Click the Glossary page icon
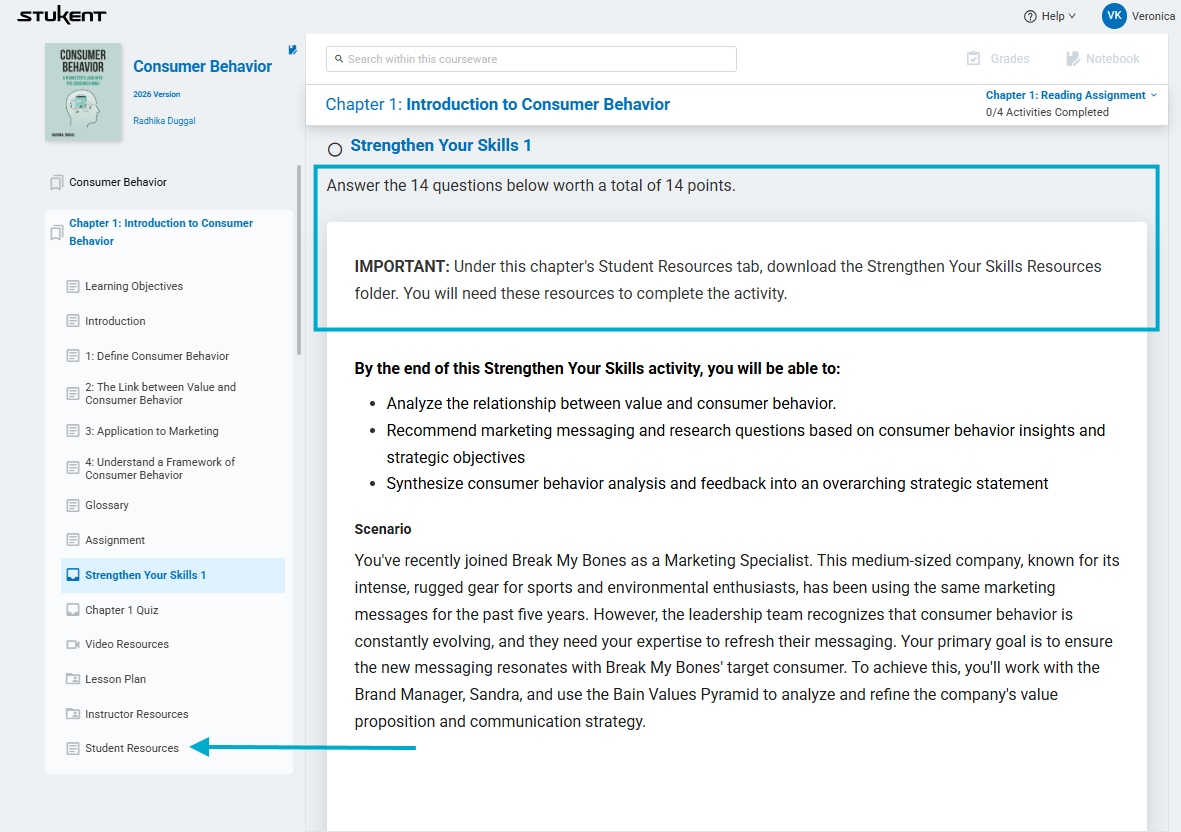Viewport: 1181px width, 832px height. point(73,505)
